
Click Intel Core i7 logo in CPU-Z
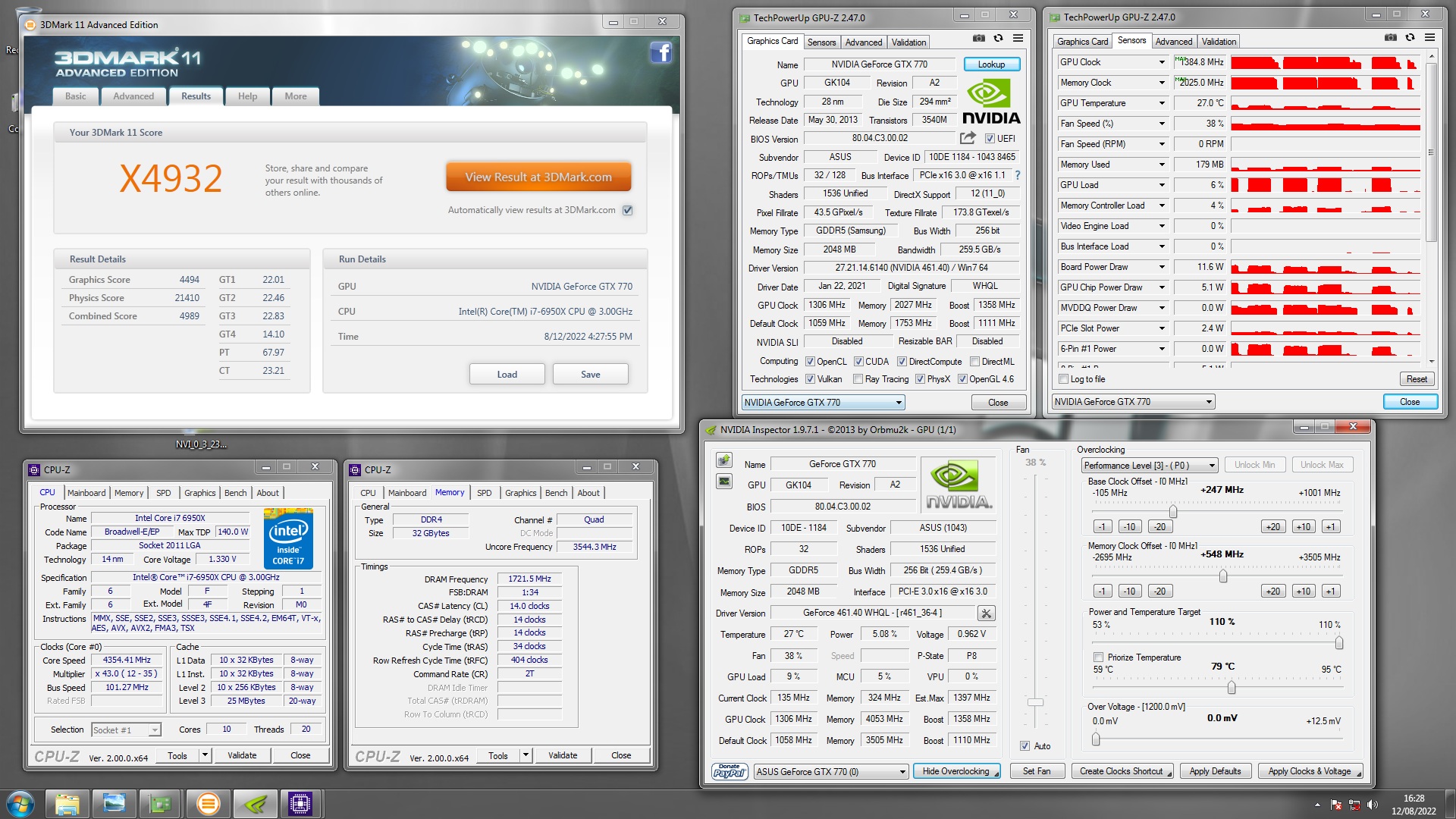point(288,538)
